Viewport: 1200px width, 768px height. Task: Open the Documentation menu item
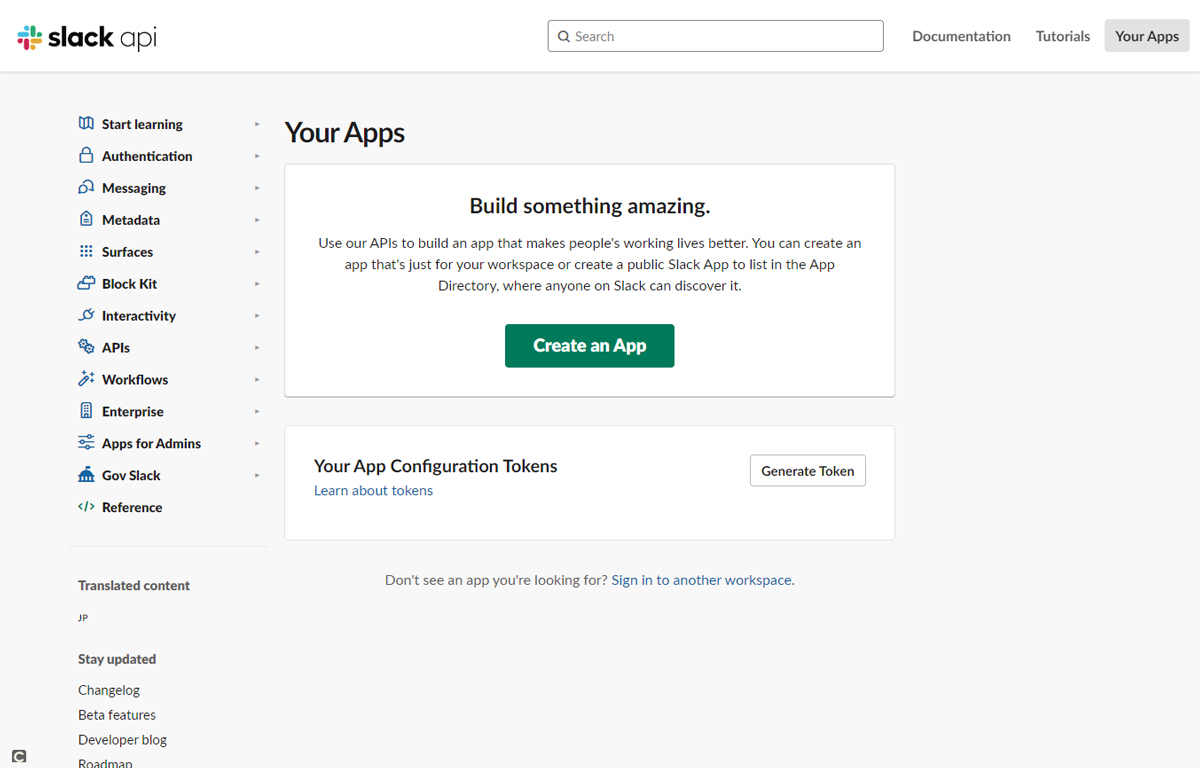point(961,36)
